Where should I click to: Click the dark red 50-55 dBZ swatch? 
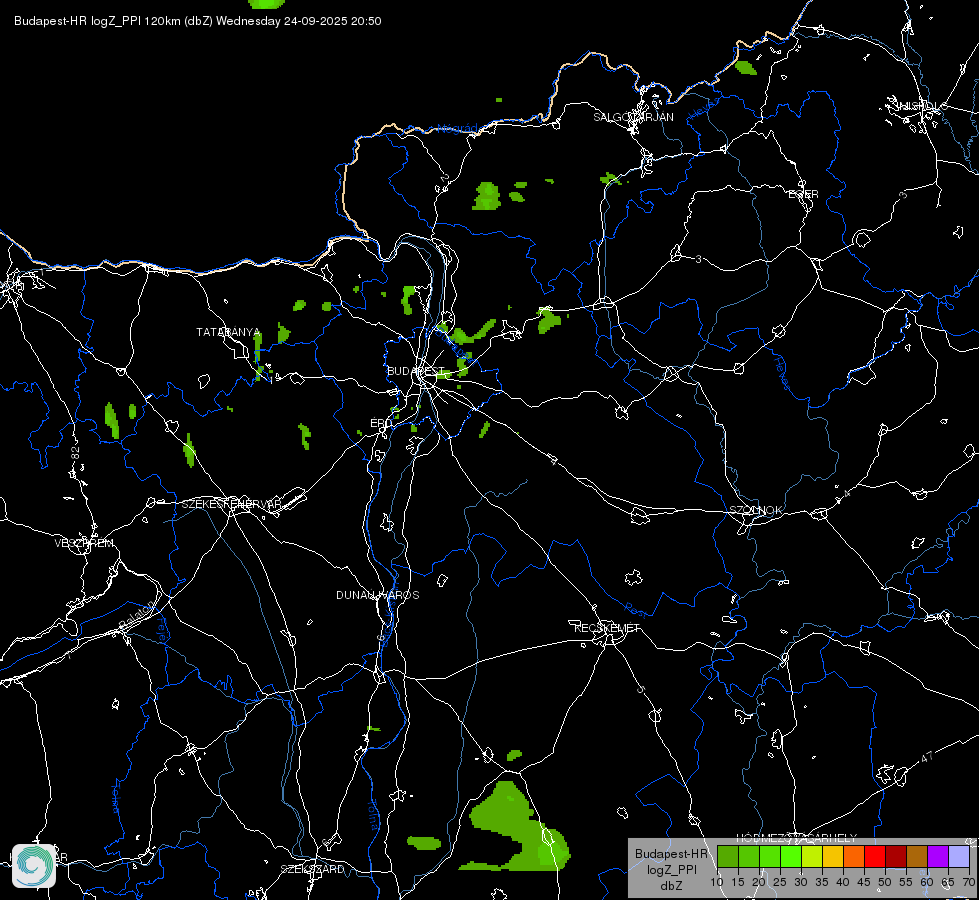click(x=896, y=856)
